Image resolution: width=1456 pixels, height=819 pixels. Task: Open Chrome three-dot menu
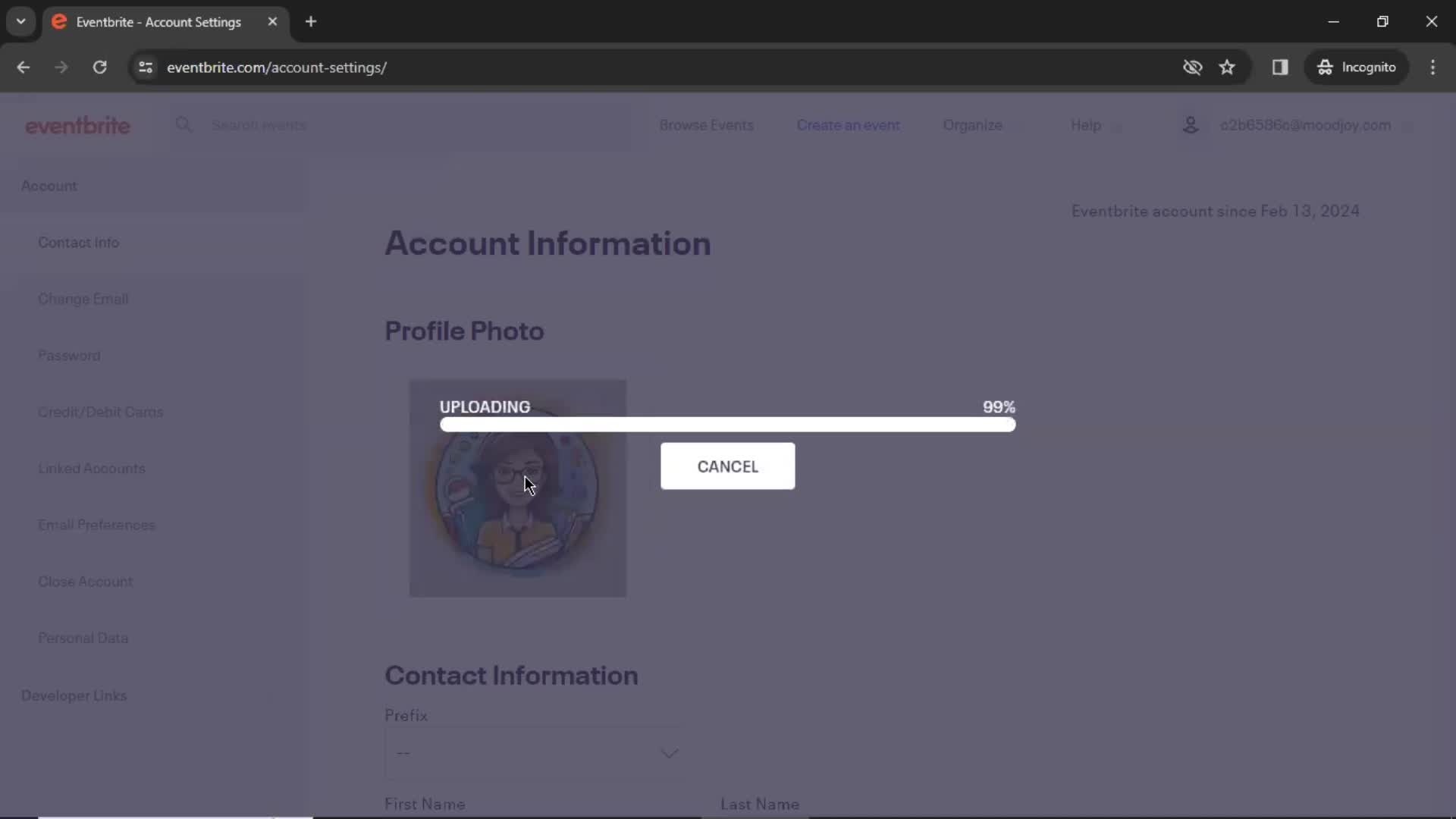point(1432,67)
